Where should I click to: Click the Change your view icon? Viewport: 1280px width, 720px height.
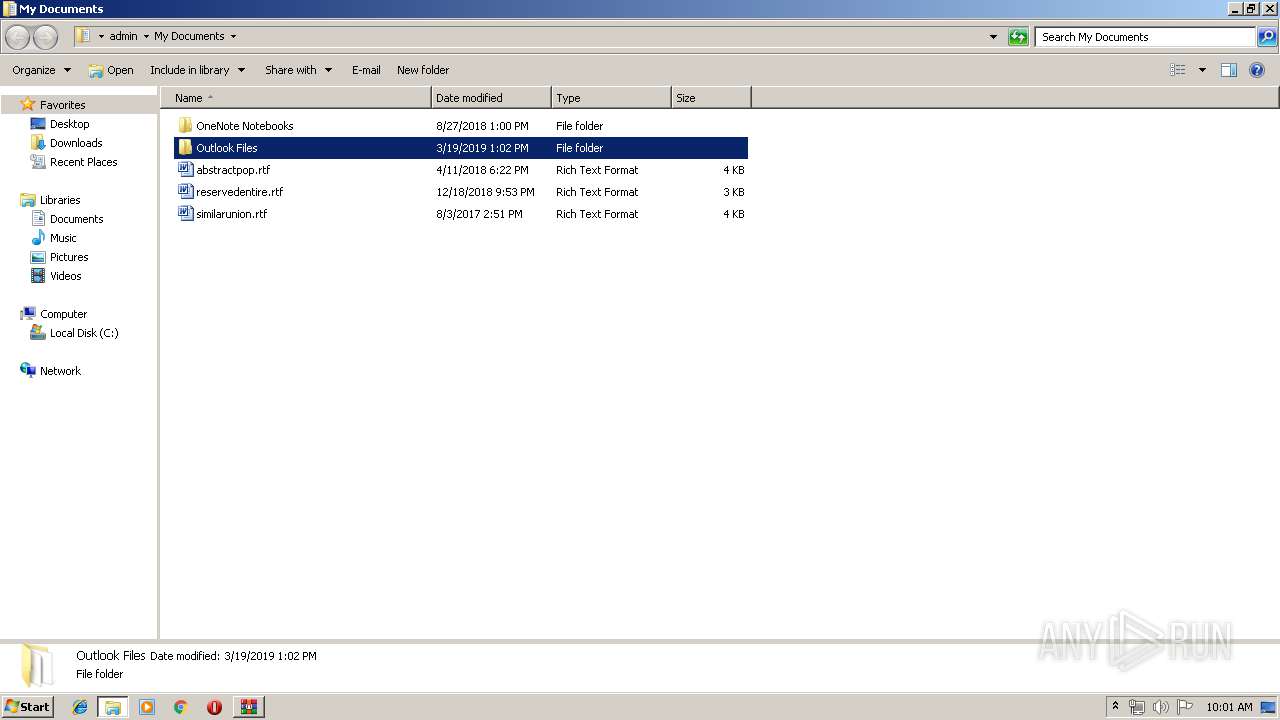pyautogui.click(x=1178, y=70)
